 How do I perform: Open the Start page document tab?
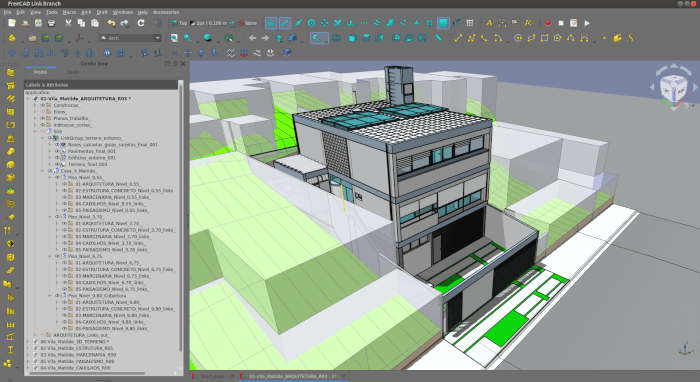pyautogui.click(x=212, y=376)
